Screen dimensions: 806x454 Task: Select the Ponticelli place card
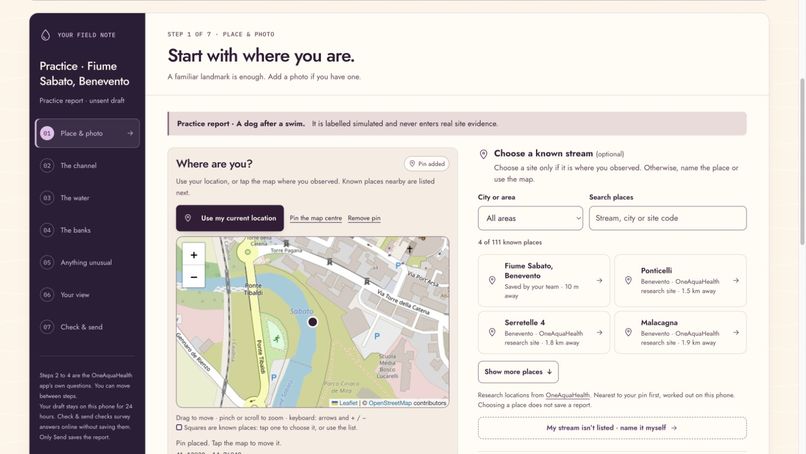tap(681, 281)
